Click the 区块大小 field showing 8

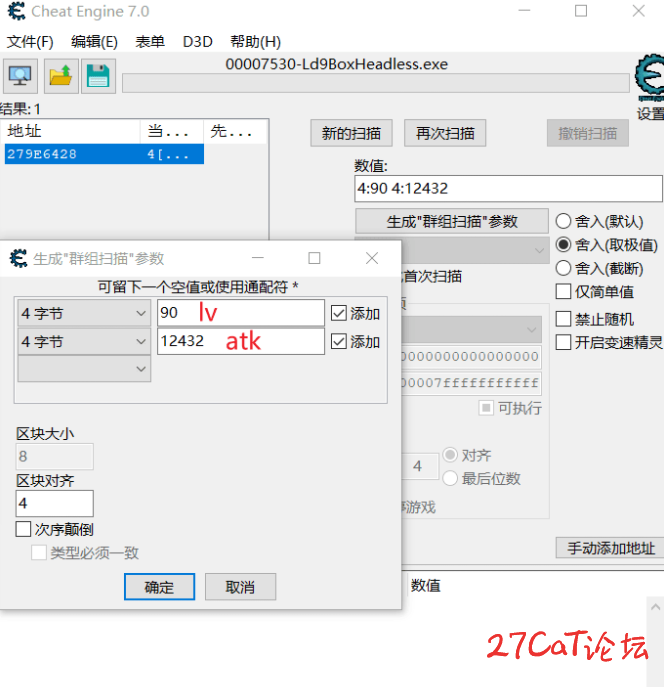tap(55, 456)
